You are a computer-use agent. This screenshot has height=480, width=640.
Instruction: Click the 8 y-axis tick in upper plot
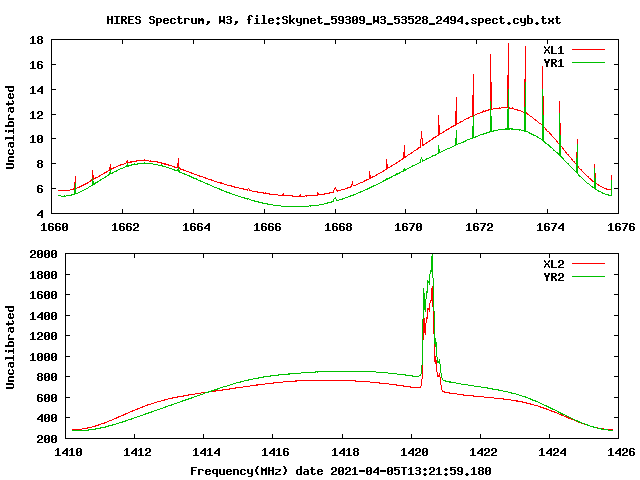coord(40,164)
